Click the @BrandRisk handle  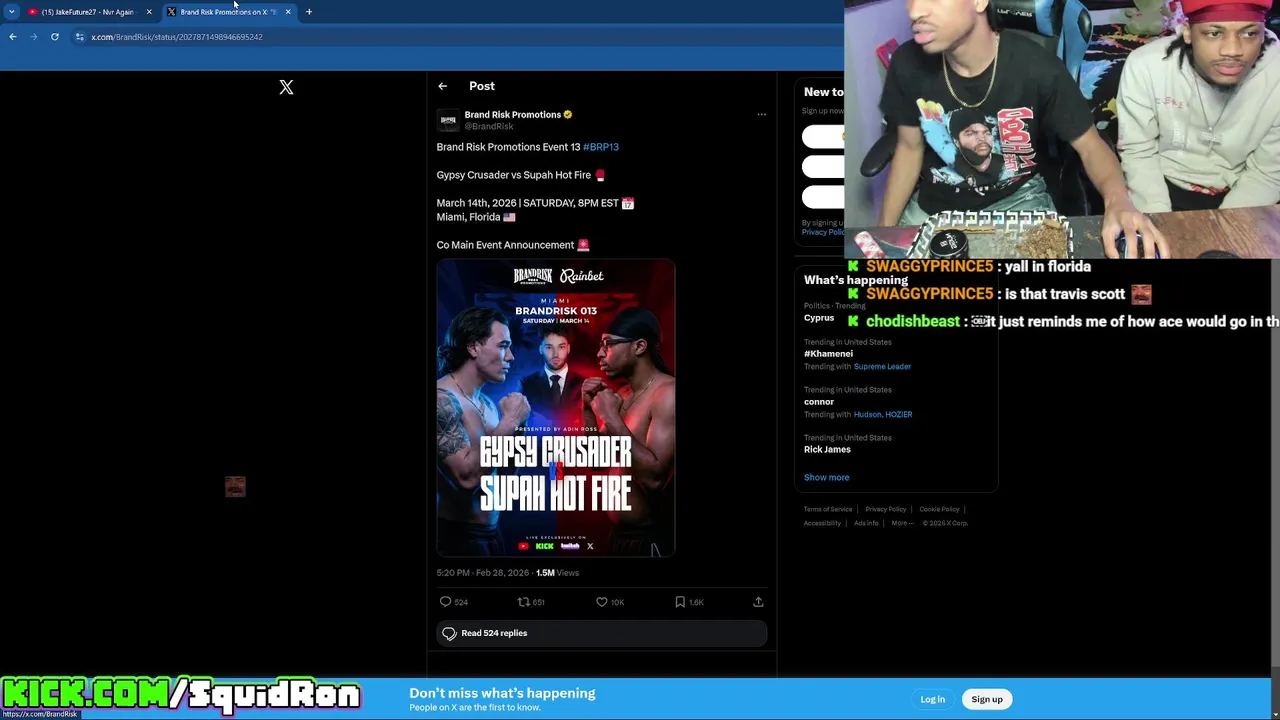(x=489, y=127)
